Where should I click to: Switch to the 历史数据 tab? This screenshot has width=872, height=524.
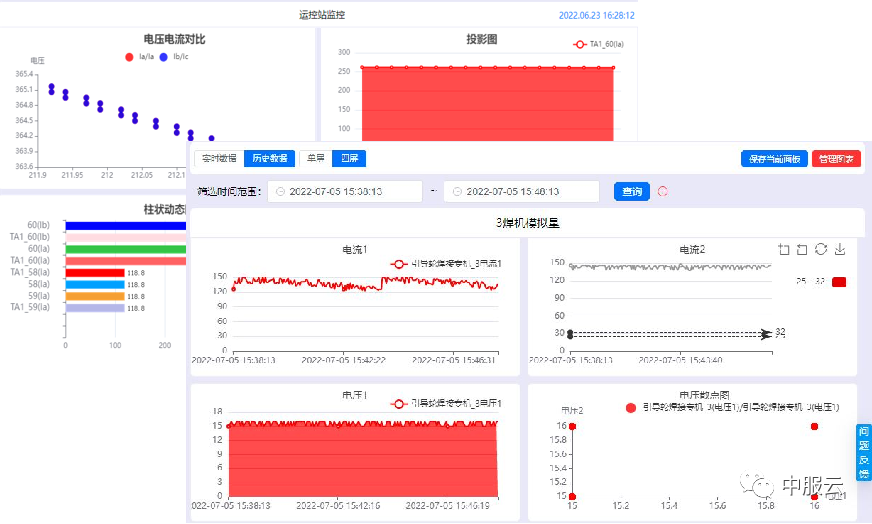click(269, 159)
